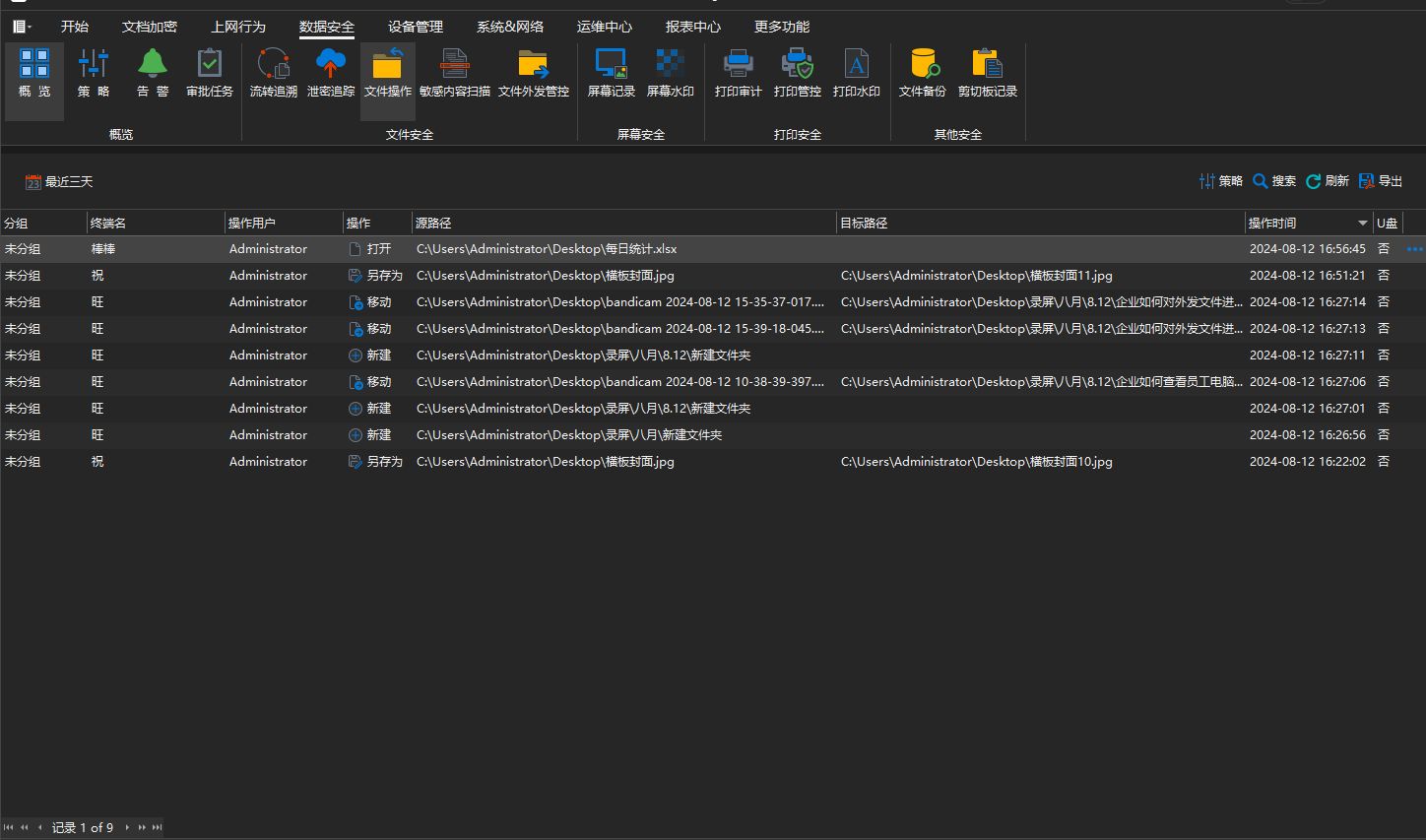1426x840 pixels.
Task: Open 打印审计 print audit
Action: pos(739,74)
